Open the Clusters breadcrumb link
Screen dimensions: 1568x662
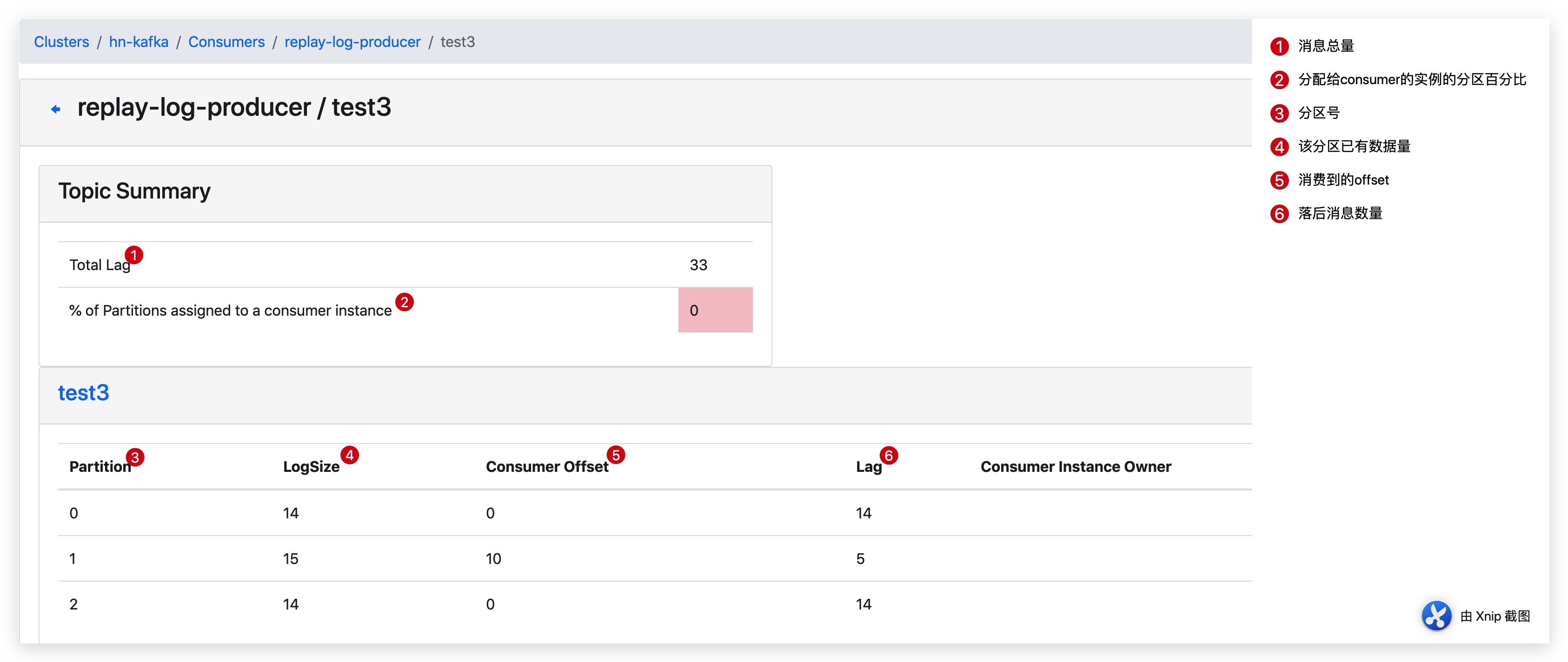(61, 41)
